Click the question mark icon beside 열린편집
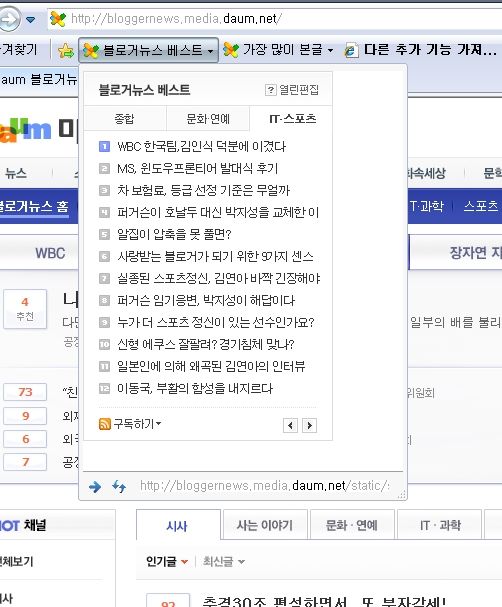The width and height of the screenshot is (502, 607). (270, 90)
